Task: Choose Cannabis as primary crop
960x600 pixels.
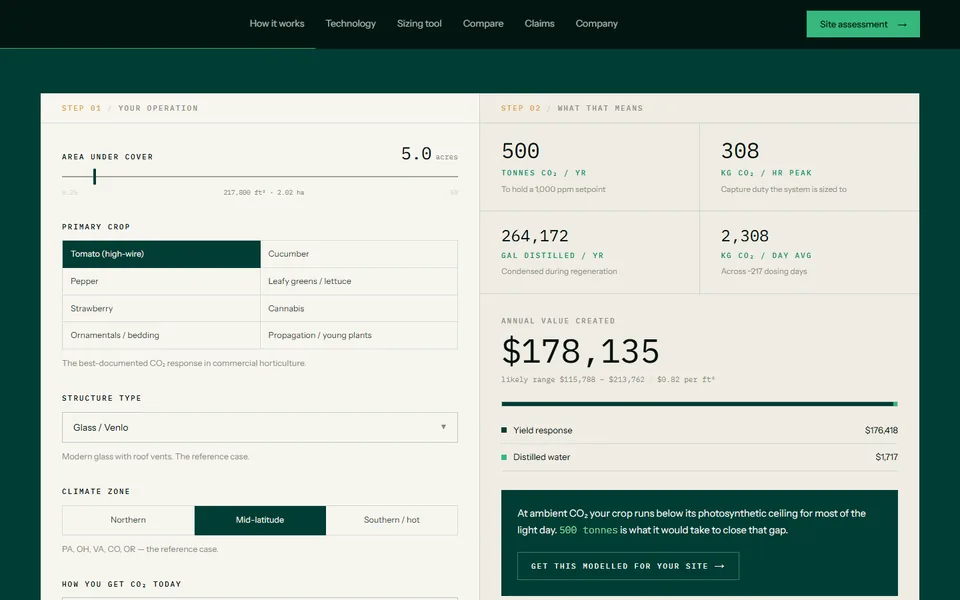Action: pos(359,309)
